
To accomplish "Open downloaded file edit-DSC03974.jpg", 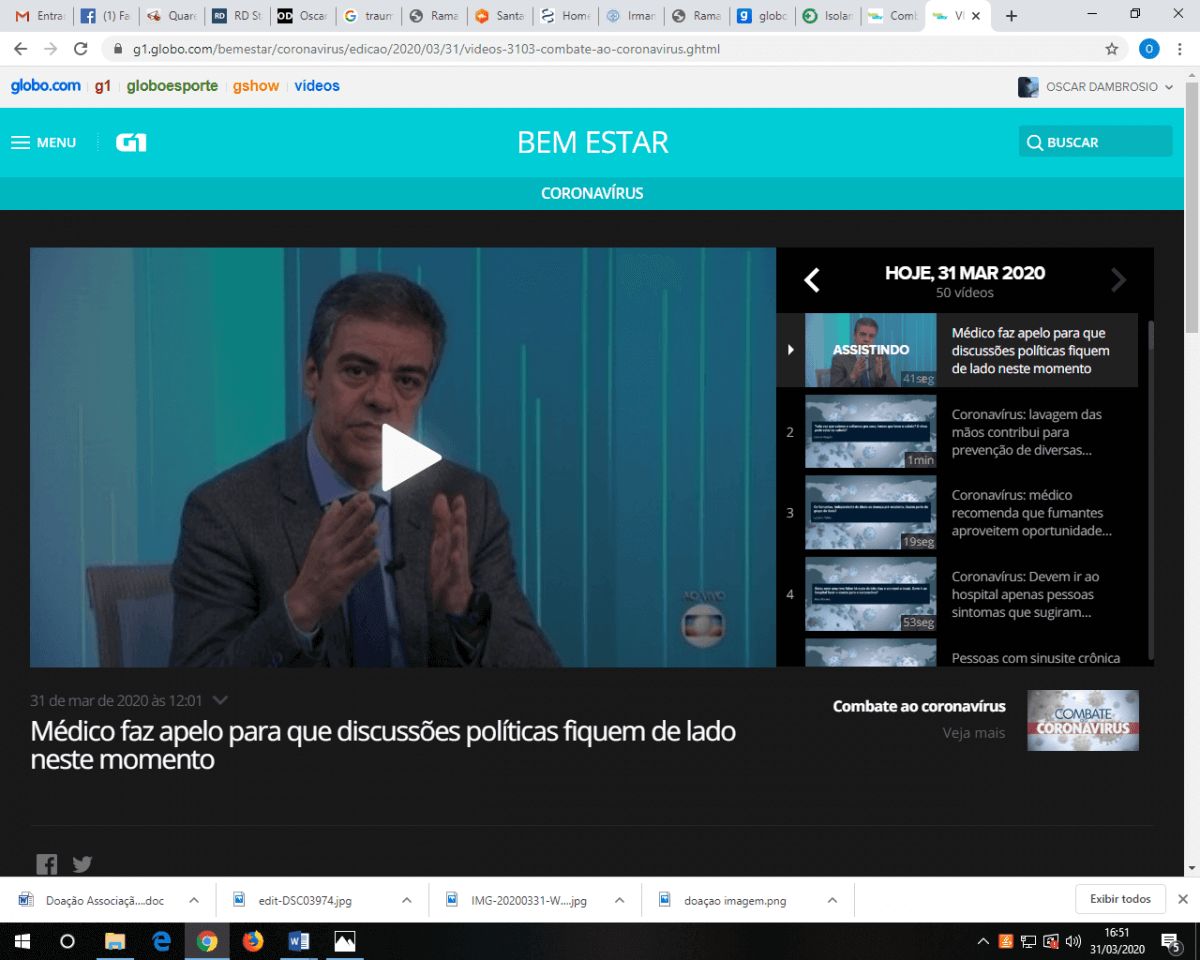I will coord(304,900).
